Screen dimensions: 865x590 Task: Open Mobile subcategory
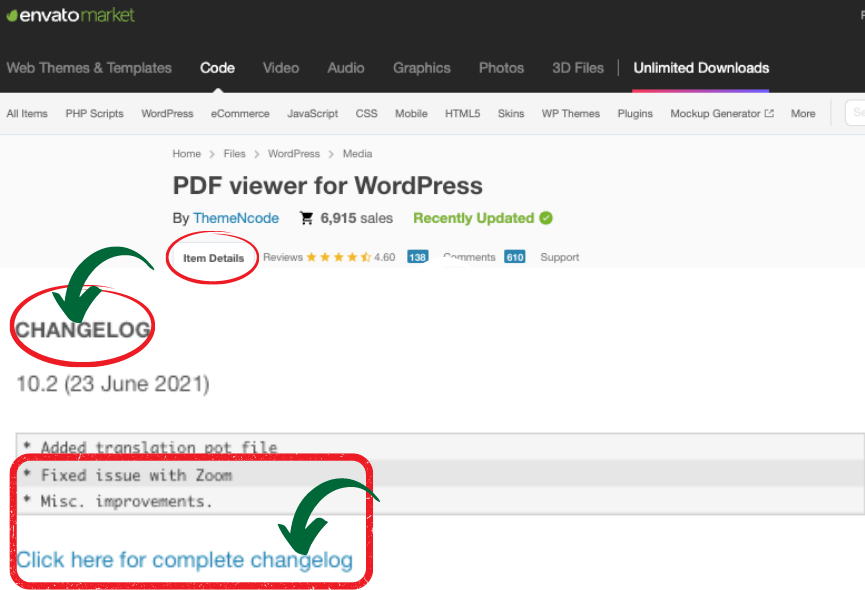click(x=411, y=114)
